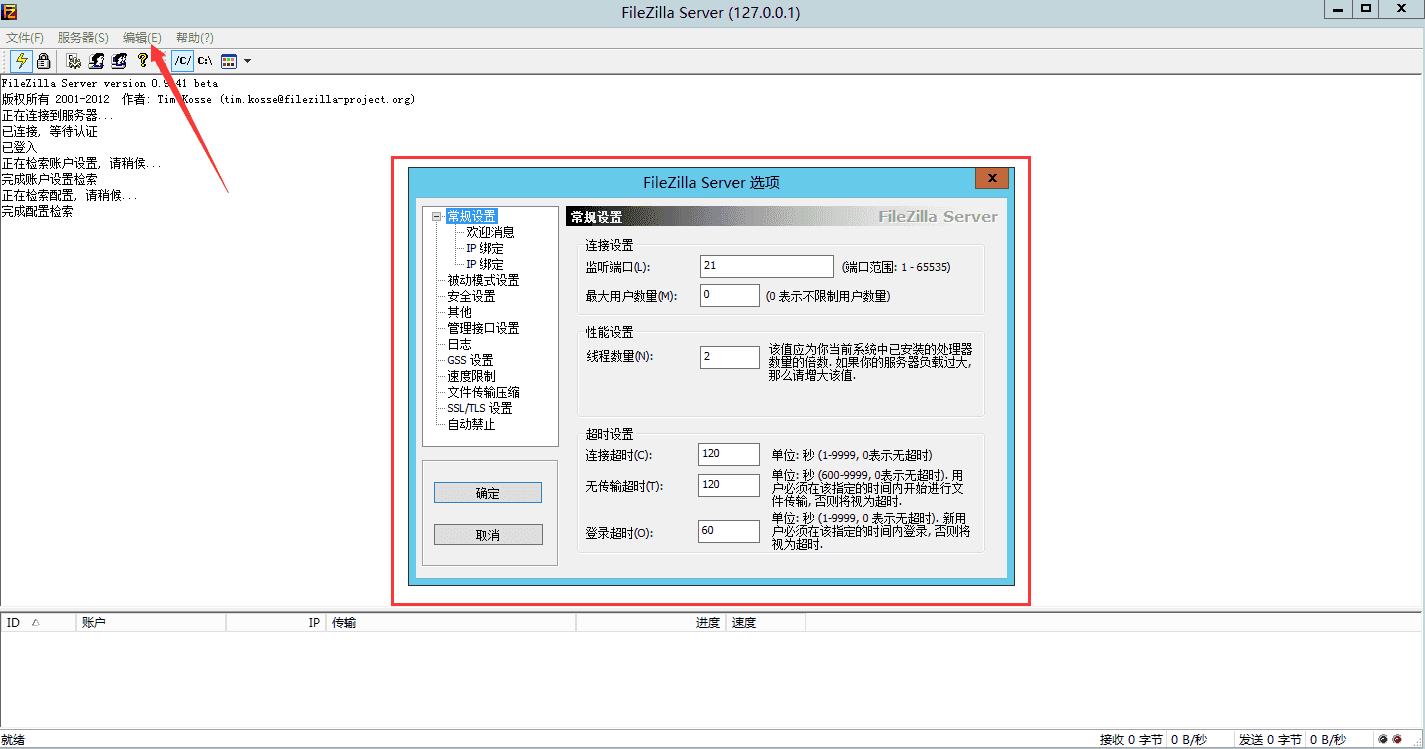Click the FileZilla Server version log line
The width and height of the screenshot is (1425, 749).
point(109,84)
